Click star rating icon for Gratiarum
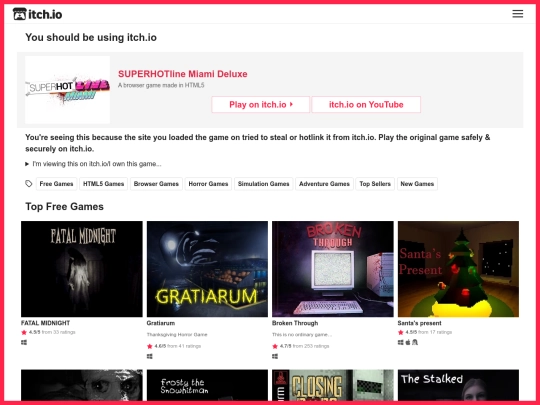540x405 pixels. point(149,346)
